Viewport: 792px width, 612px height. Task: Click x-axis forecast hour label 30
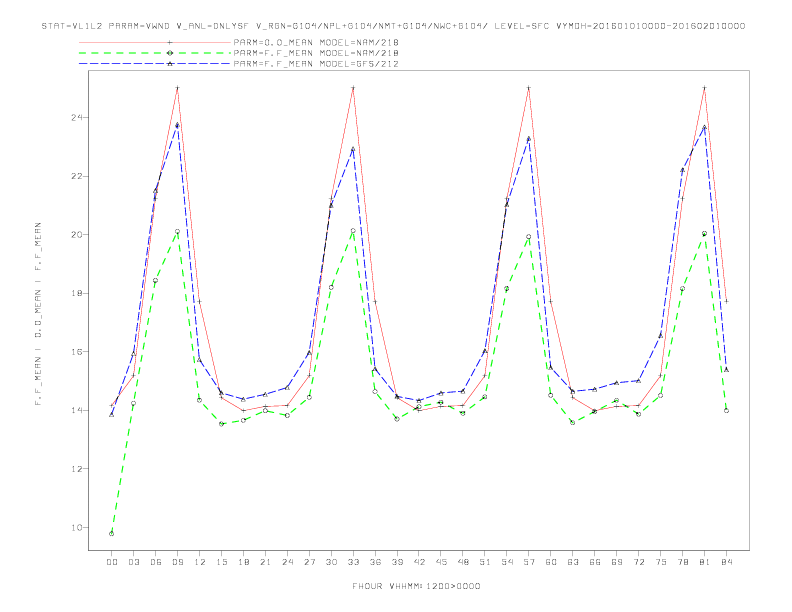(x=331, y=562)
